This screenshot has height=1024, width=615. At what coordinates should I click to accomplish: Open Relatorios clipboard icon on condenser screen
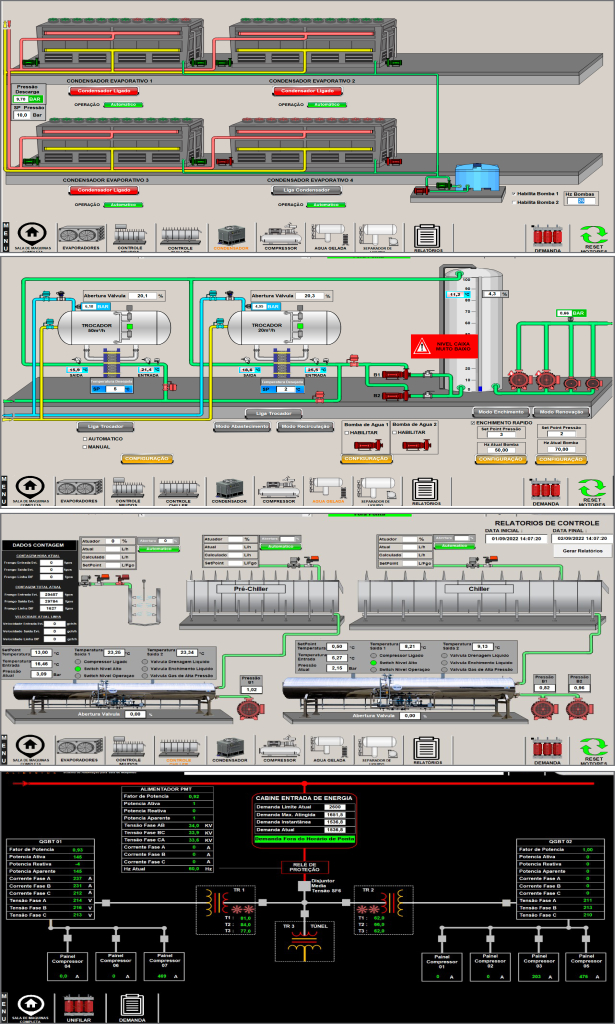[429, 237]
